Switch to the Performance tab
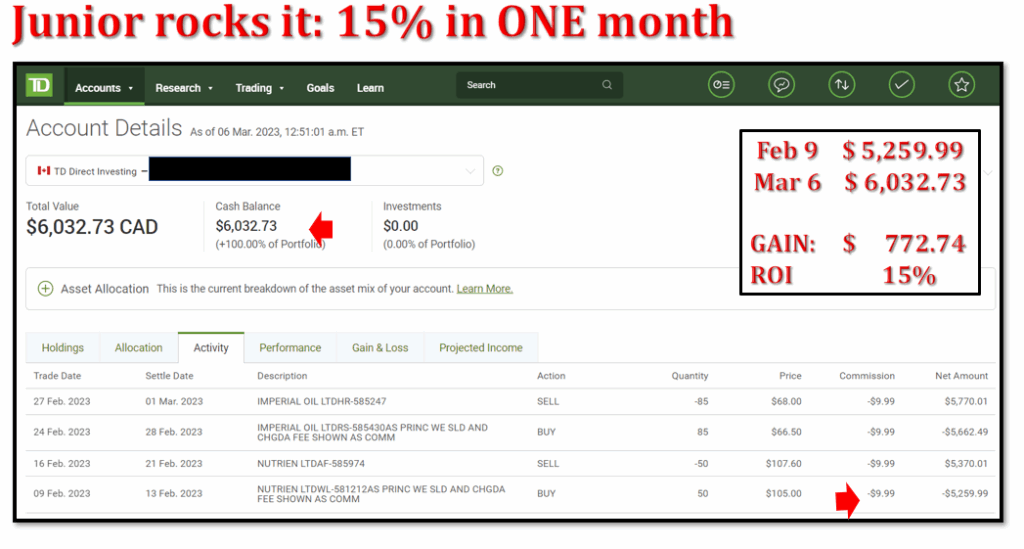 click(290, 348)
